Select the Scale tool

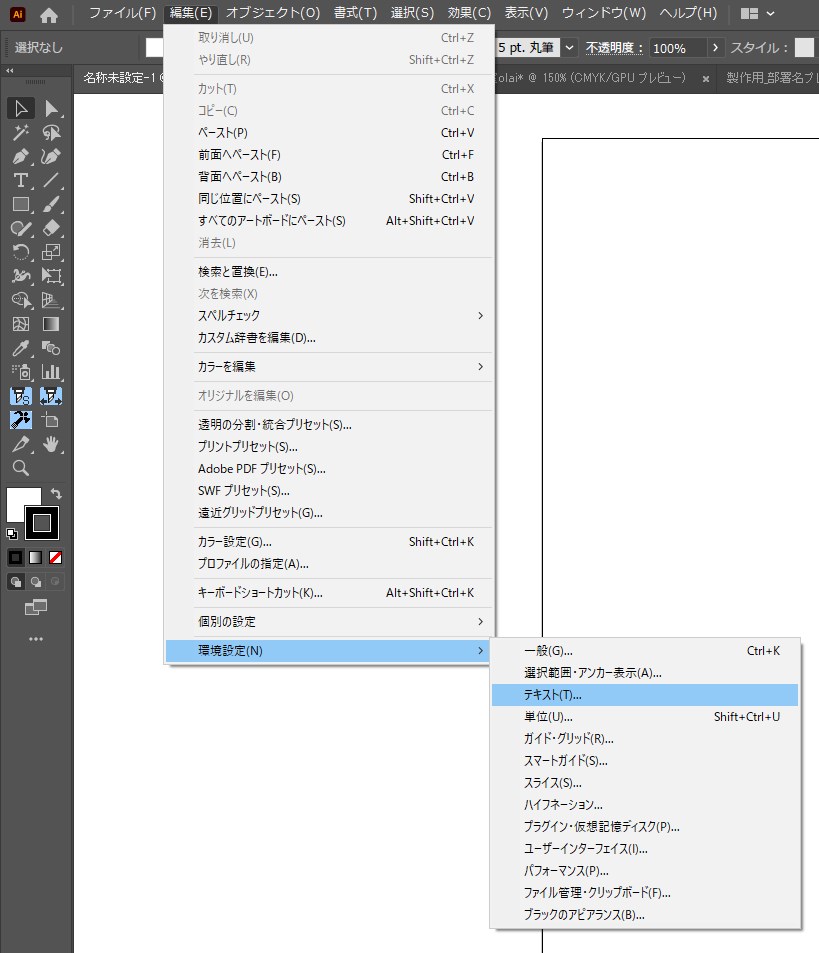pyautogui.click(x=51, y=252)
